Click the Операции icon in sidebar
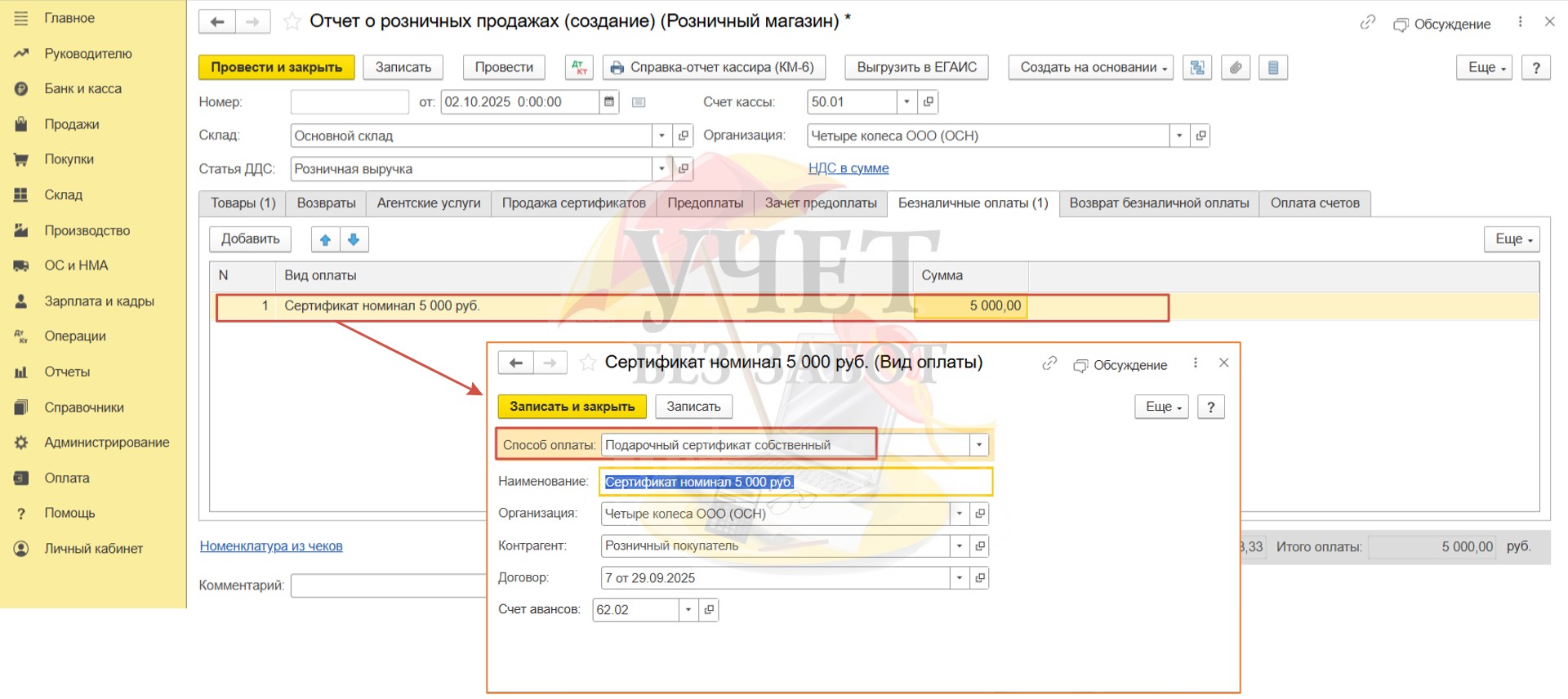Viewport: 1568px width, 699px height. pyautogui.click(x=21, y=336)
